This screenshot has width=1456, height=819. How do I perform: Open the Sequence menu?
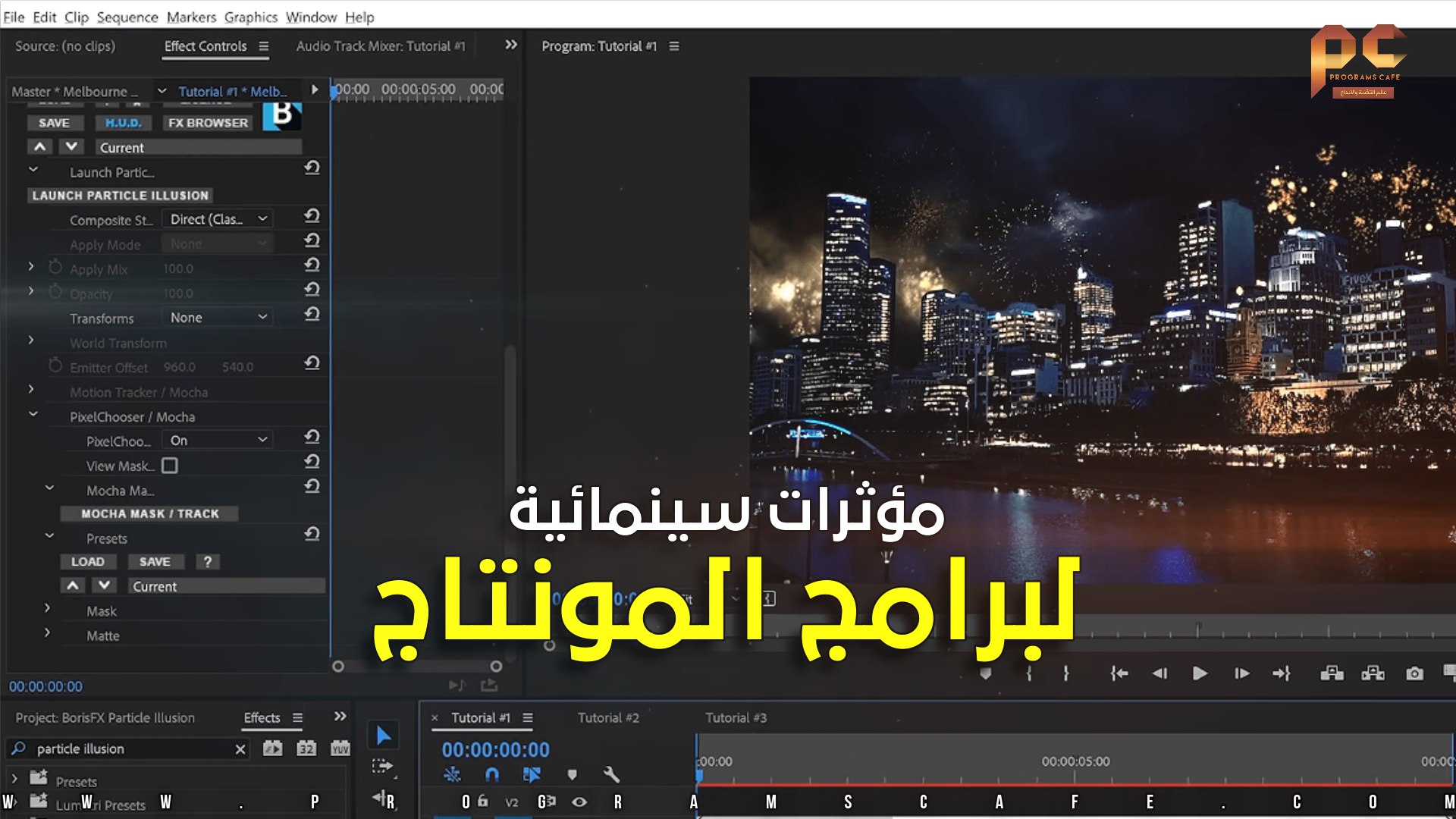click(127, 17)
